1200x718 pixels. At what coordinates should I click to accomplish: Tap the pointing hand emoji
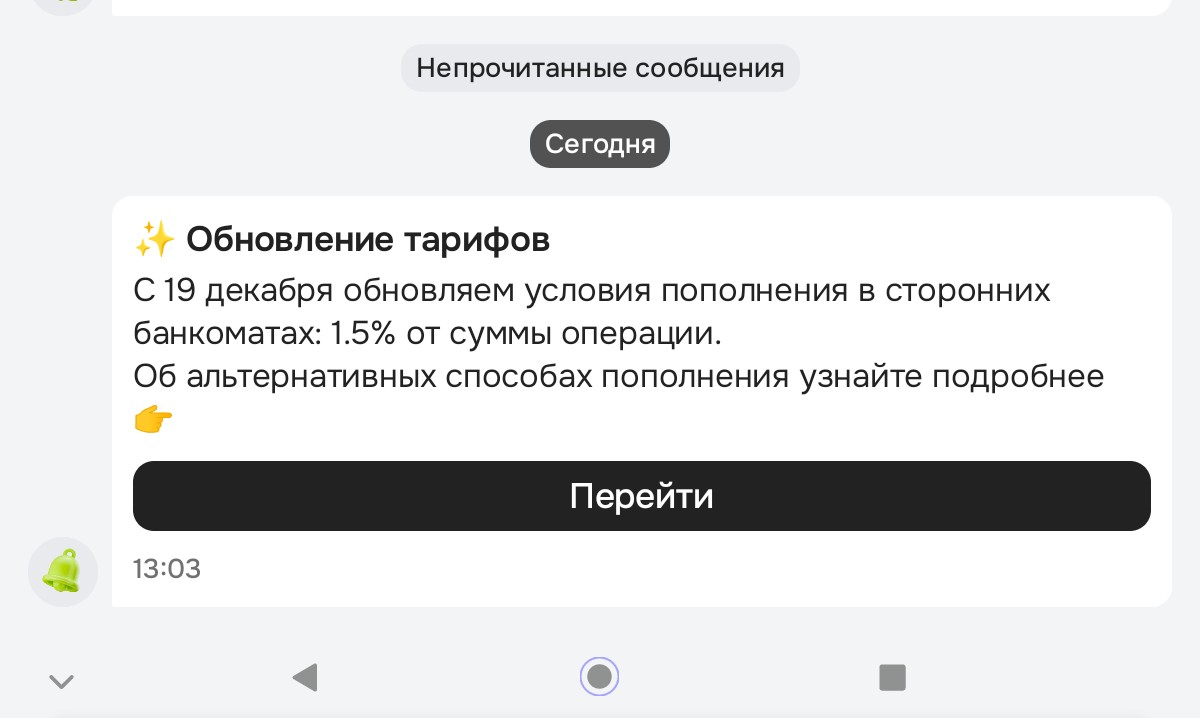click(x=153, y=421)
